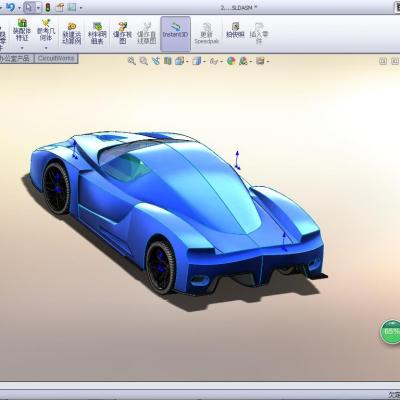Click the Zoom to Fit magnifier
Image resolution: width=400 pixels, height=400 pixels.
point(132,61)
